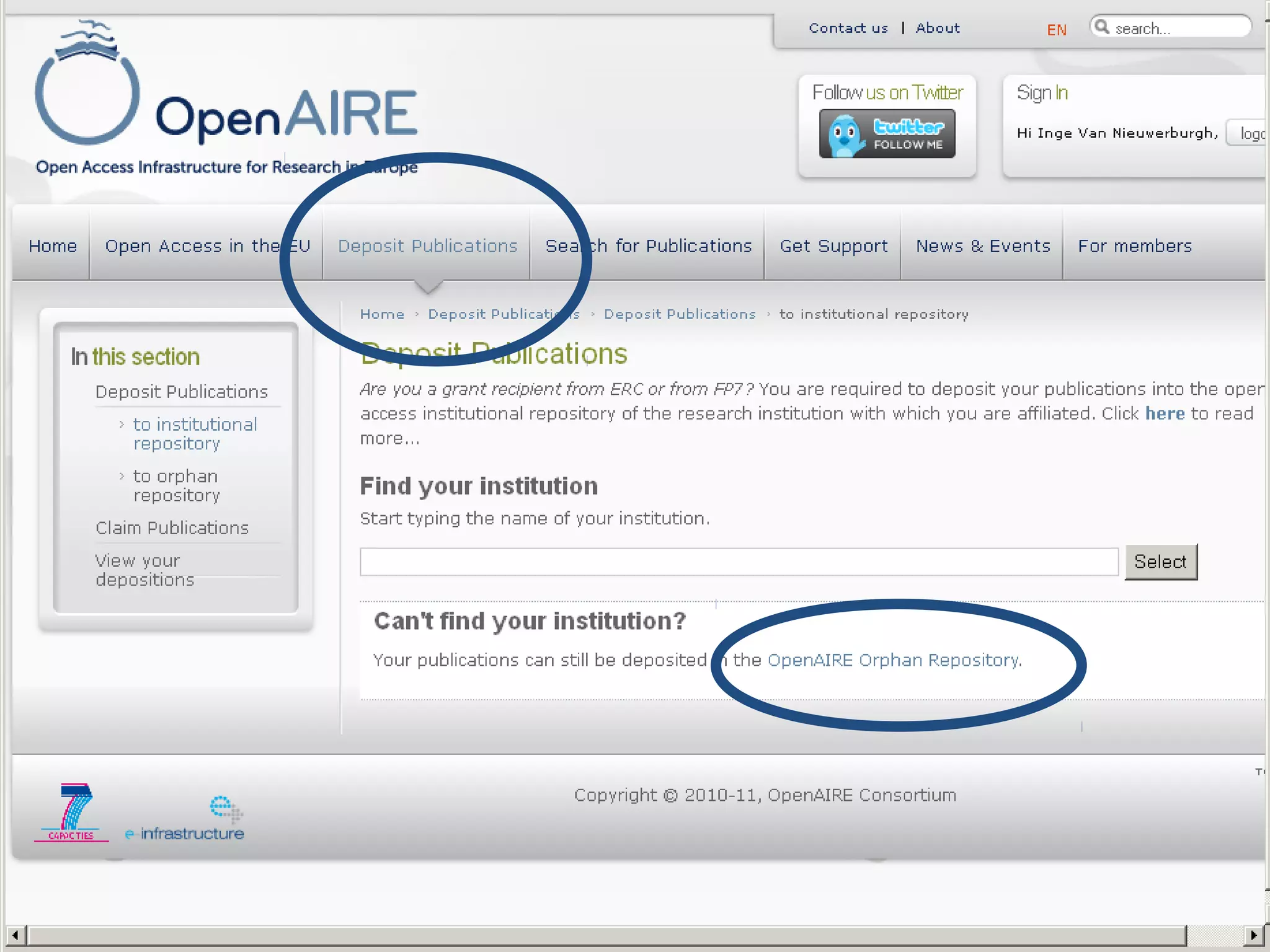The width and height of the screenshot is (1270, 952).
Task: Click 'Find your institution' heading
Action: coord(479,486)
